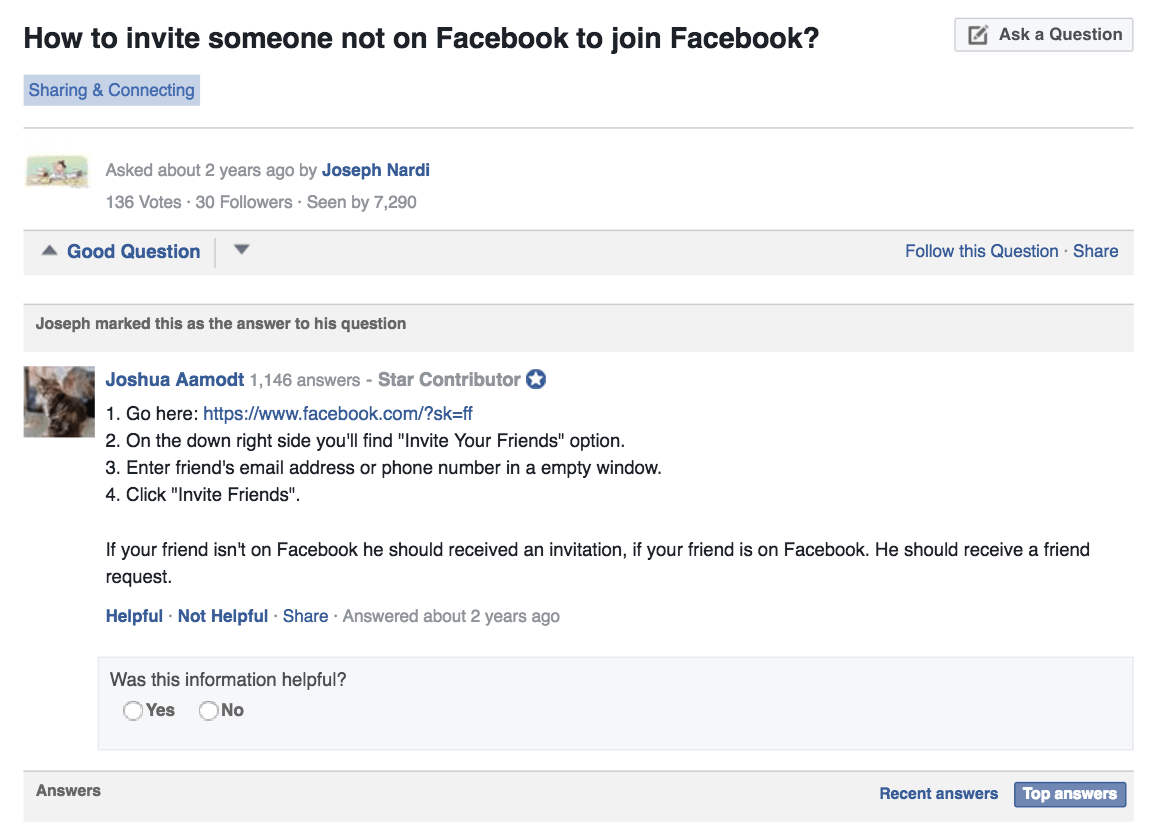Expand the dropdown arrow next to Good Question
Viewport: 1155px width, 835px height.
[242, 250]
